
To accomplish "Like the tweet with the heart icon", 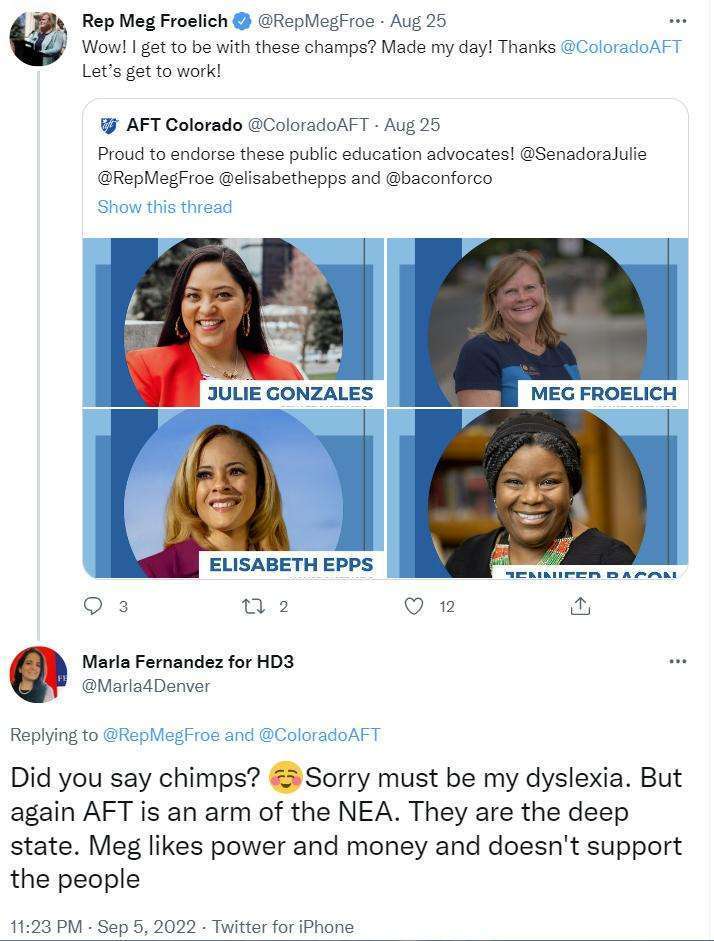I will coord(413,606).
